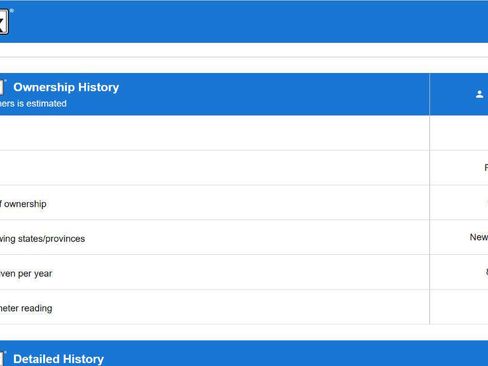Click the owner person icon in the header
The width and height of the screenshot is (488, 366).
pyautogui.click(x=479, y=94)
